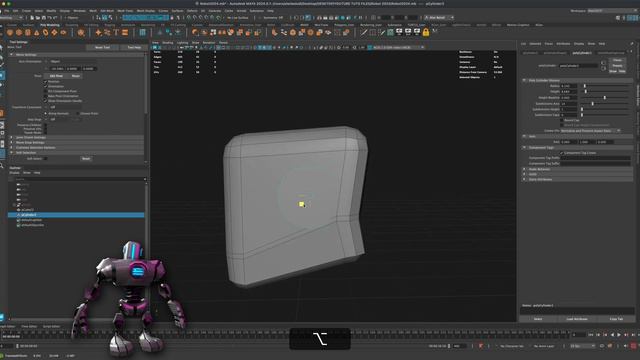Adjust the Subdivisions Axis slider
Viewport: 640px width, 360px height.
(x=593, y=104)
